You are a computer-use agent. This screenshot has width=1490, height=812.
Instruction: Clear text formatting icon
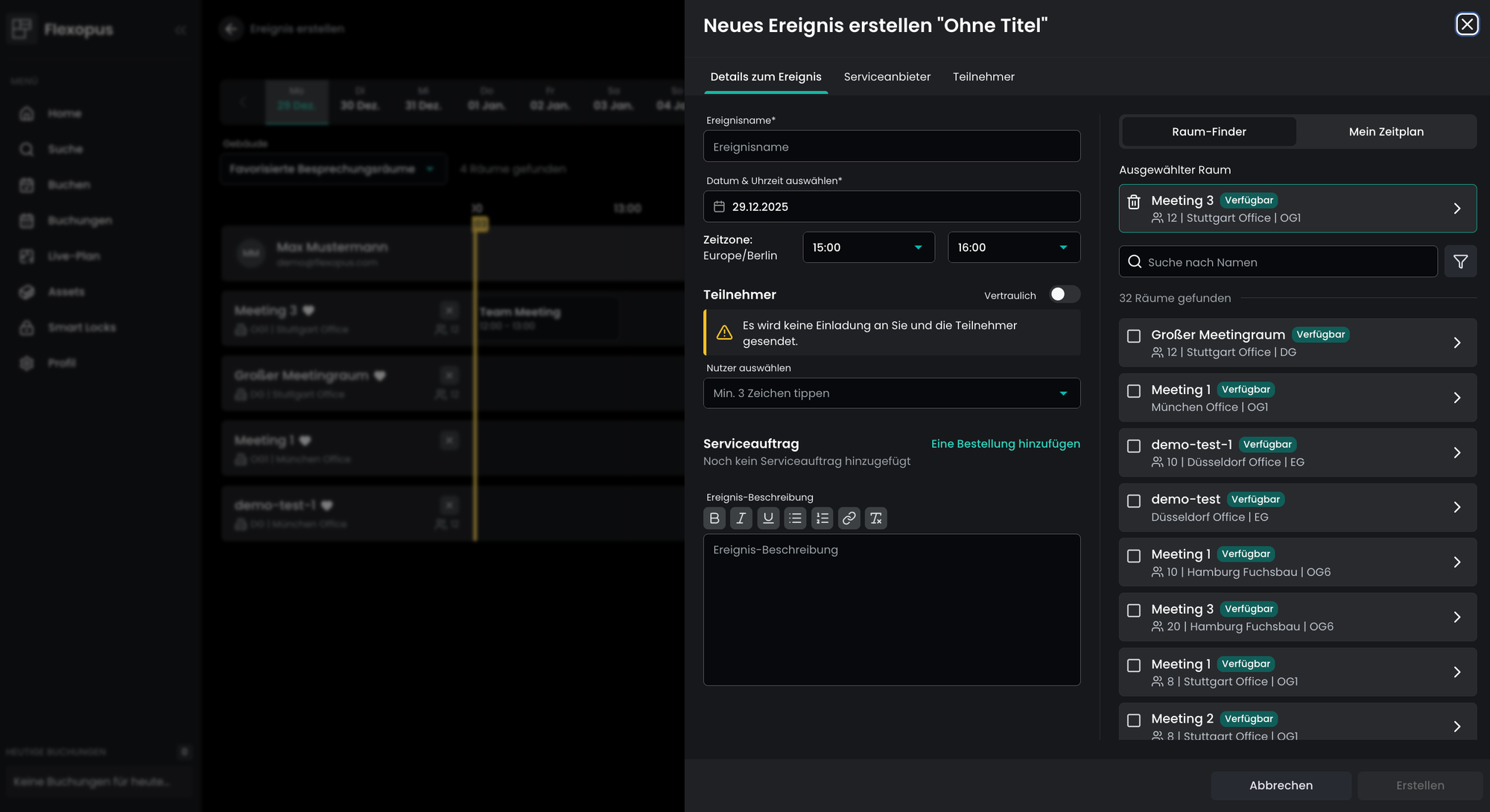click(x=875, y=518)
